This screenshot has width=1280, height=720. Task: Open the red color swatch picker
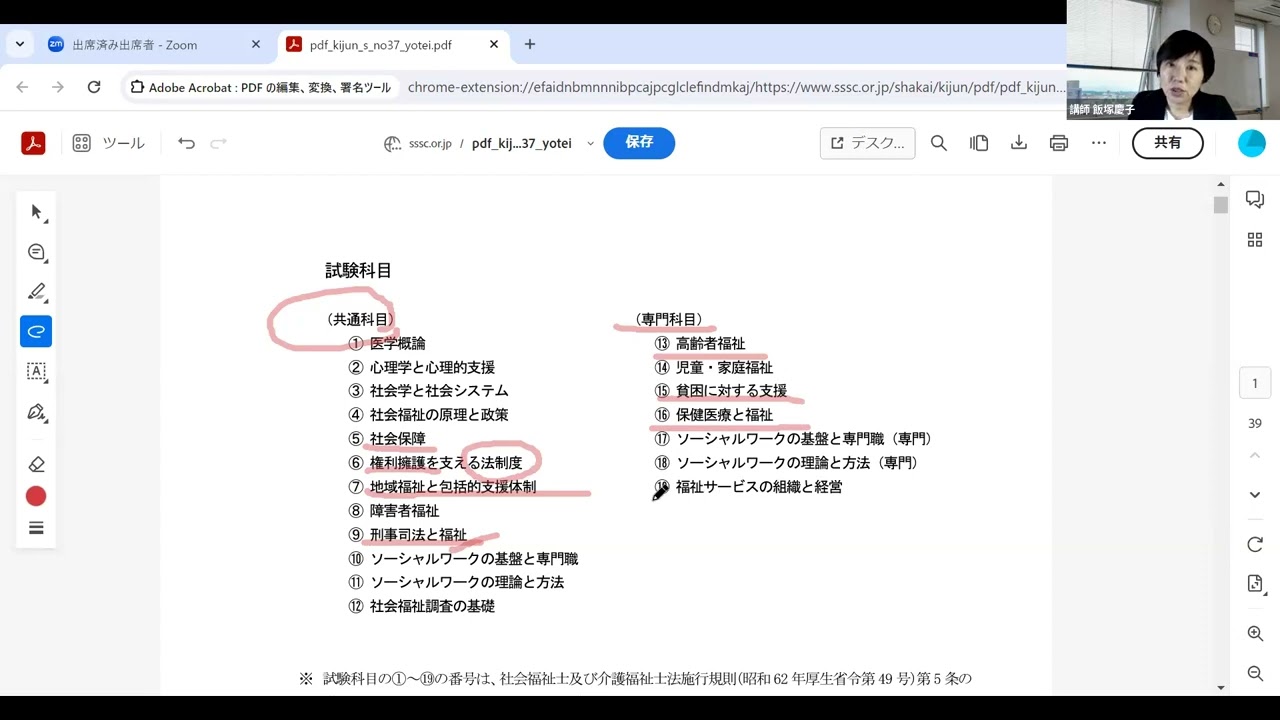click(x=36, y=496)
